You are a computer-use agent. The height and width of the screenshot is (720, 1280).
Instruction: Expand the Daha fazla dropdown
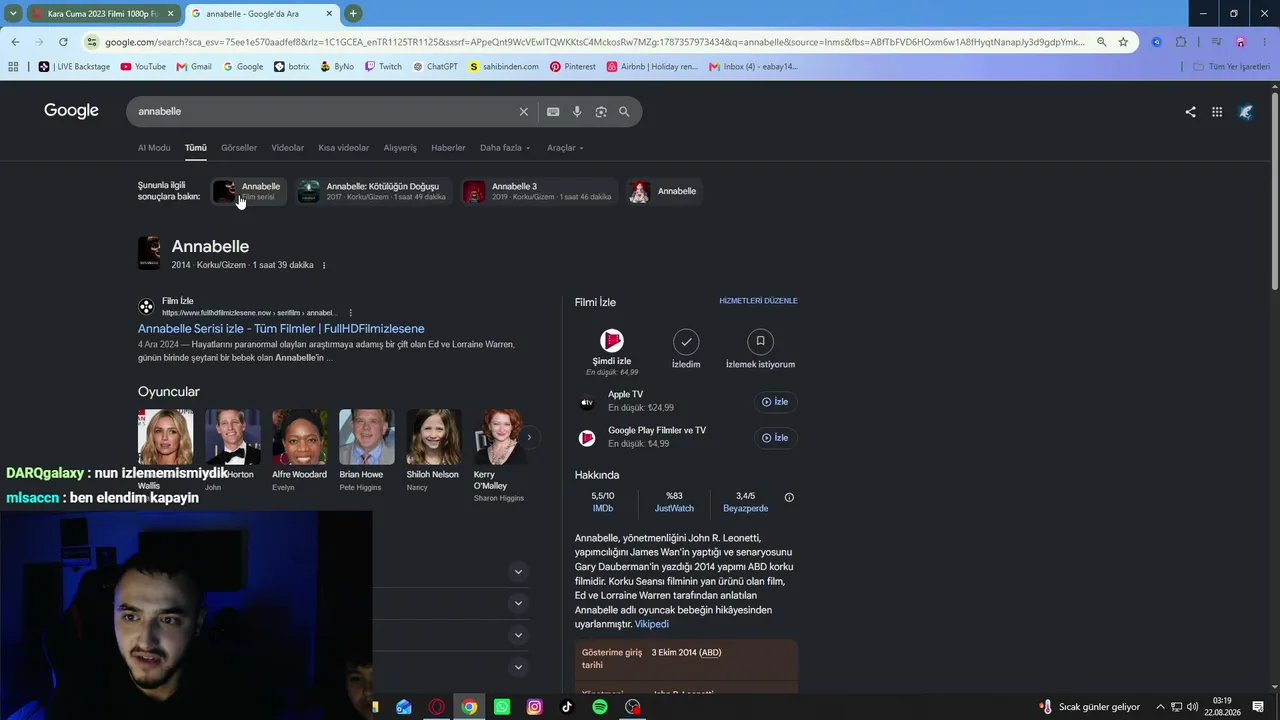[505, 148]
